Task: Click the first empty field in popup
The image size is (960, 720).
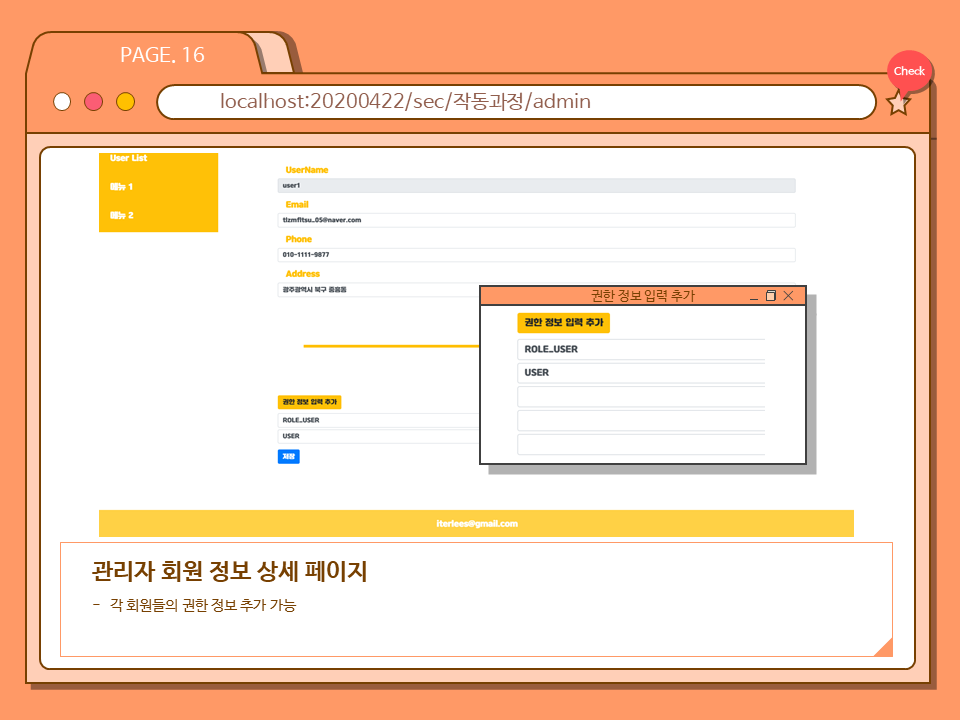Action: click(641, 397)
